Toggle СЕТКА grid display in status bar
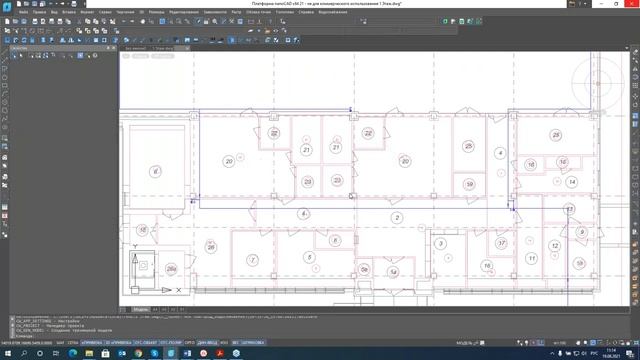640x360 pixels. pos(73,343)
